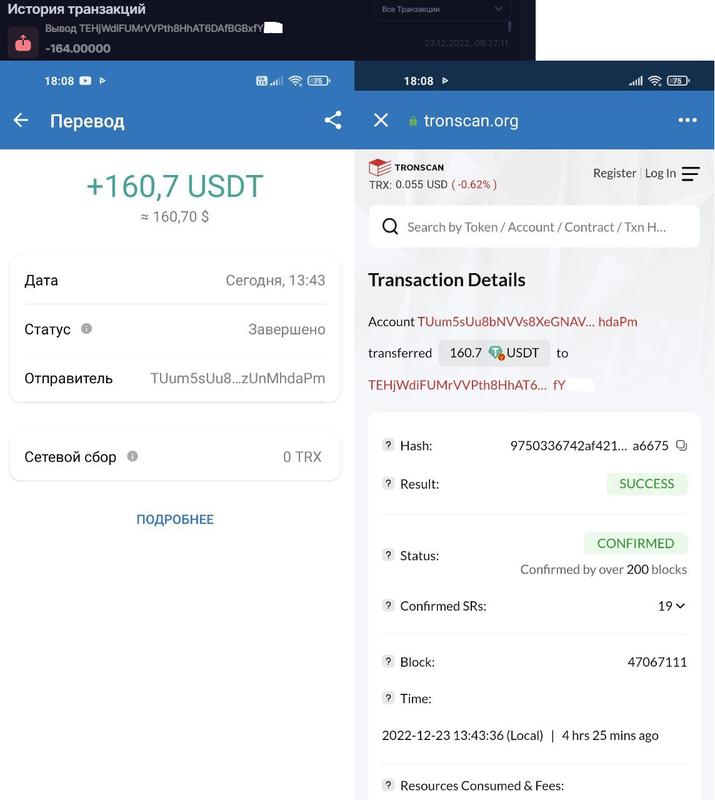Viewport: 715px width, 800px height.
Task: Tap the help icon next to Status
Action: coord(388,555)
